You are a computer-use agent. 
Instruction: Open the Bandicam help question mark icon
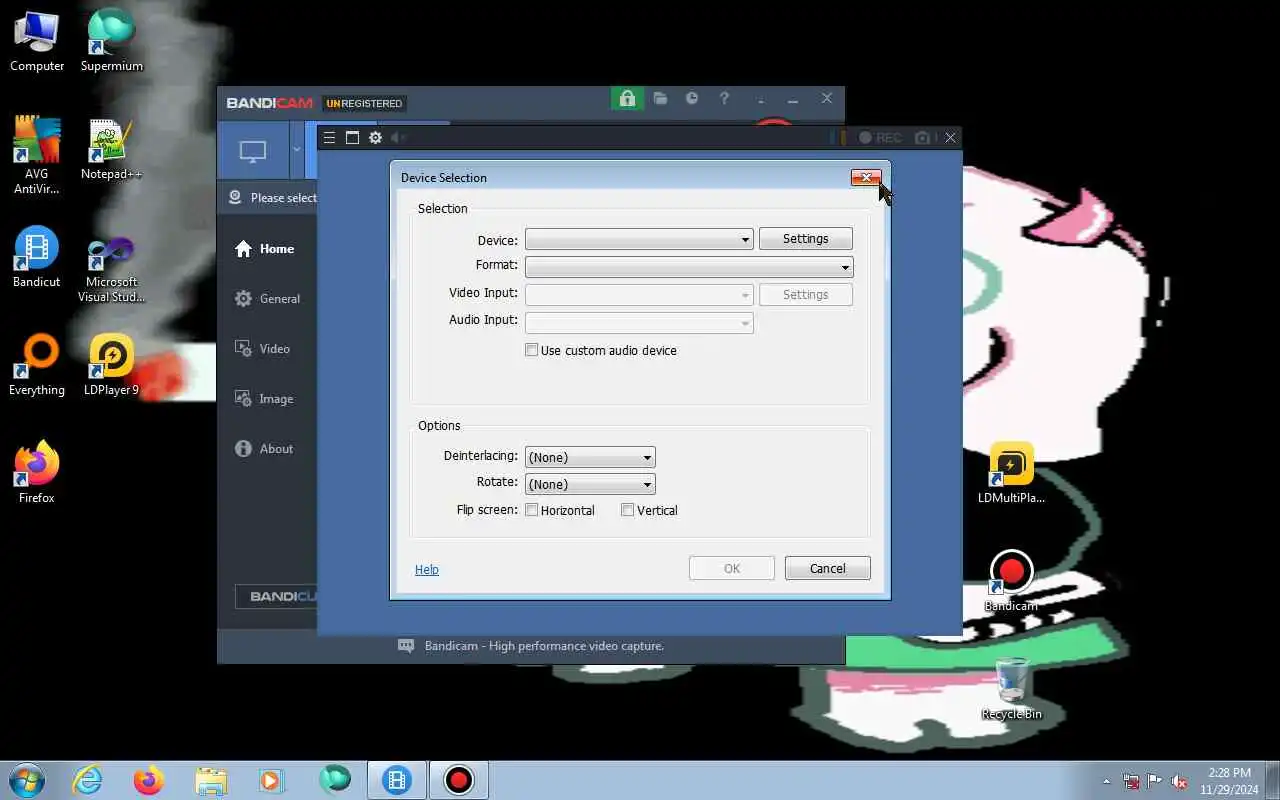pyautogui.click(x=724, y=98)
